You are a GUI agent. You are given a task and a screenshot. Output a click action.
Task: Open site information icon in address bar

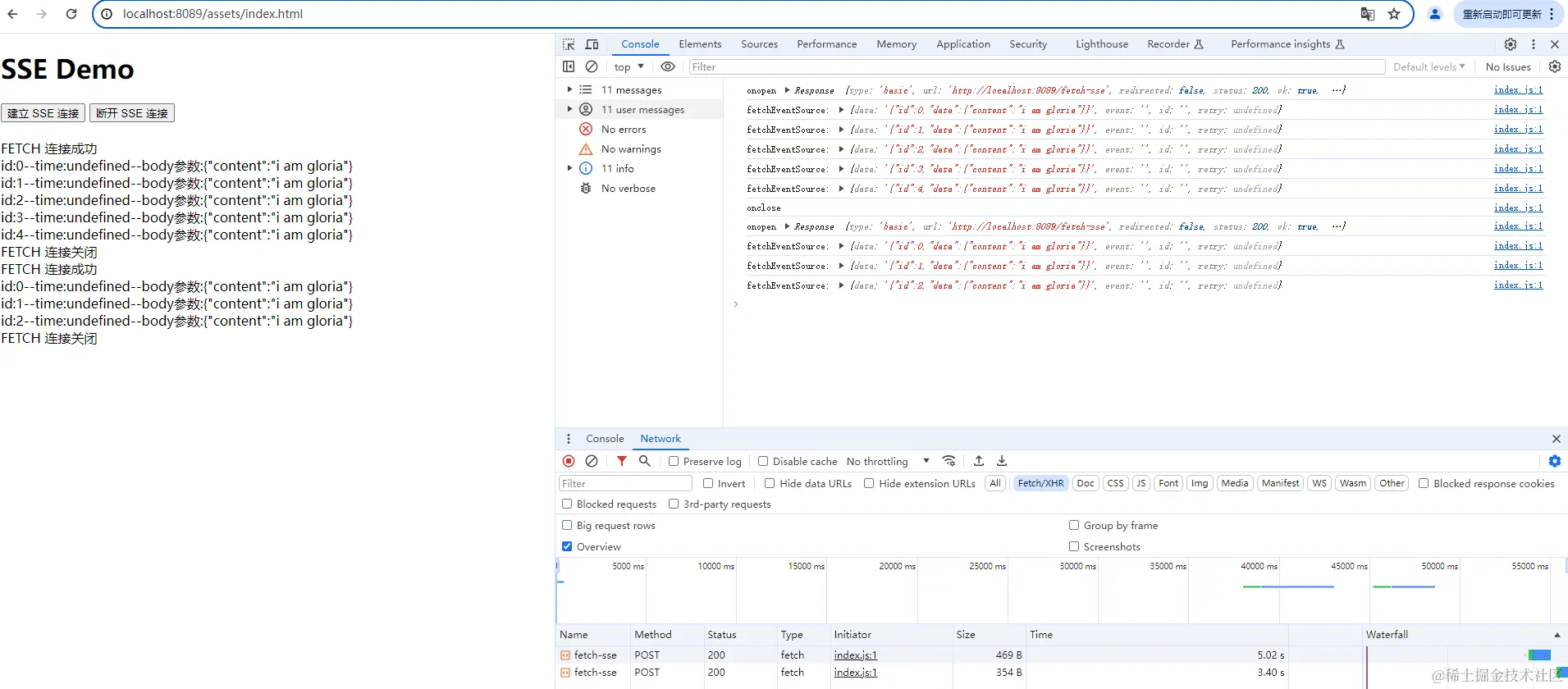tap(107, 14)
